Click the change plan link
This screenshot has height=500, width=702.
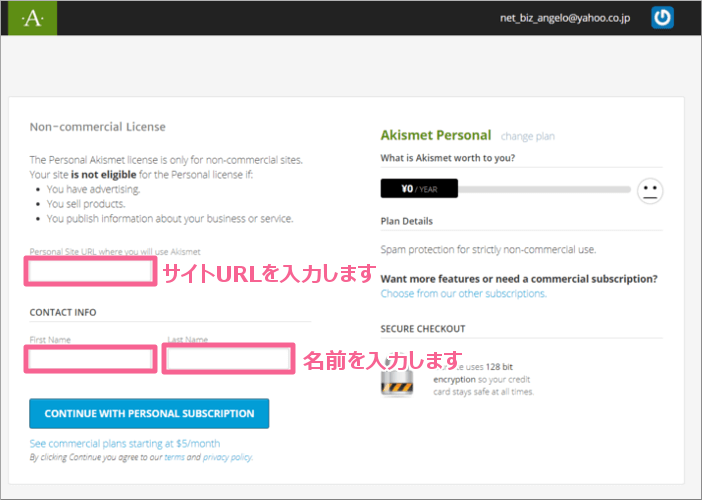[x=527, y=136]
